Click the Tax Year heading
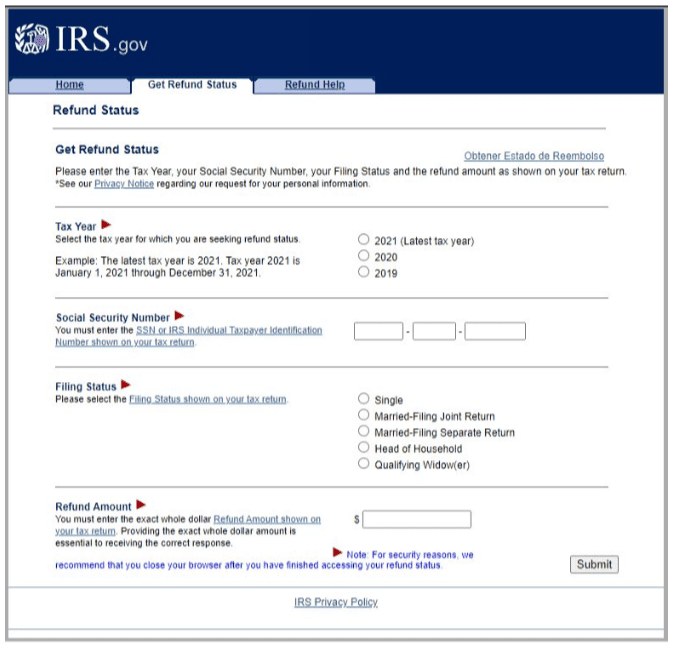This screenshot has width=675, height=645. pos(76,227)
